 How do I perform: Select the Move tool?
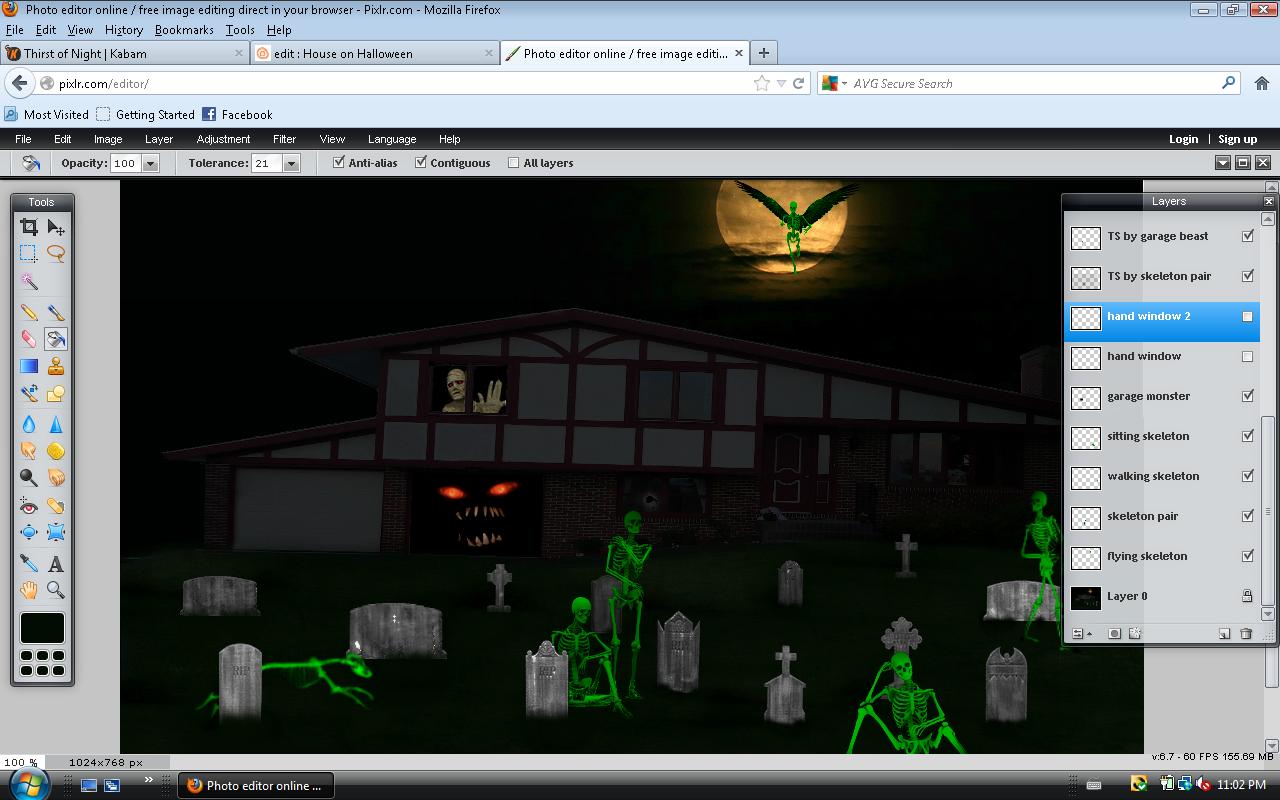56,228
